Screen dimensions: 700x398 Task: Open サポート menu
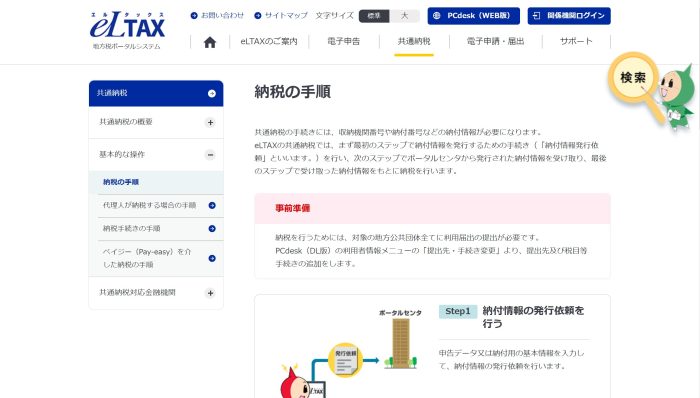576,41
